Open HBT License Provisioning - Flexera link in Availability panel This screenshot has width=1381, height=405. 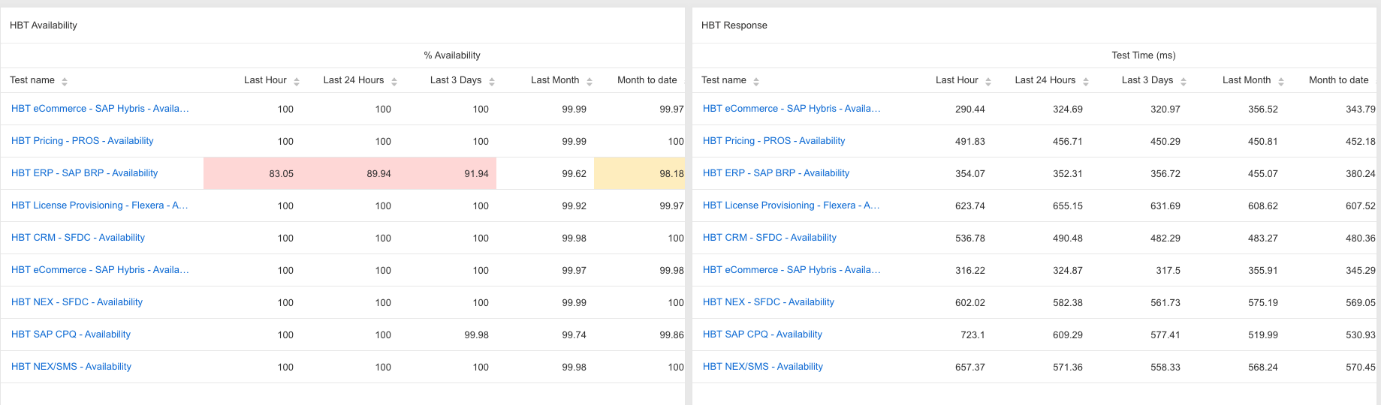pyautogui.click(x=99, y=205)
